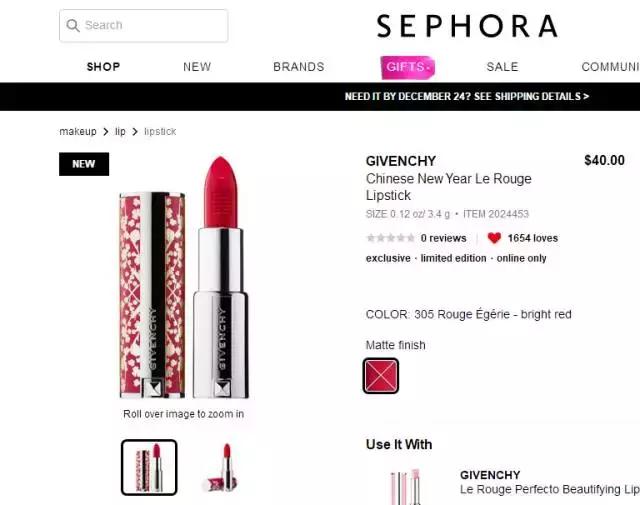The width and height of the screenshot is (640, 505).
Task: Open the SHOP menu
Action: pos(103,67)
